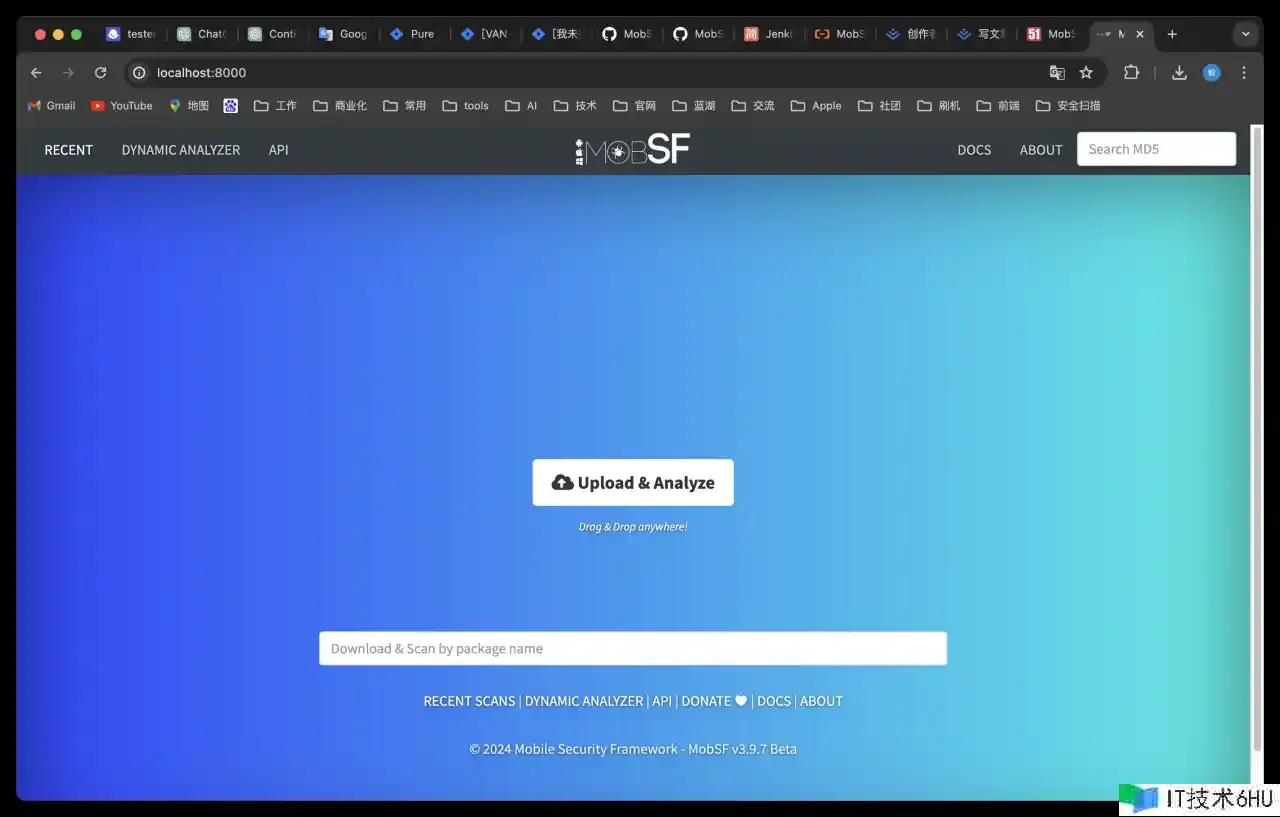Open a new browser tab with plus
Screen dimensions: 1280x817
[x=1172, y=34]
